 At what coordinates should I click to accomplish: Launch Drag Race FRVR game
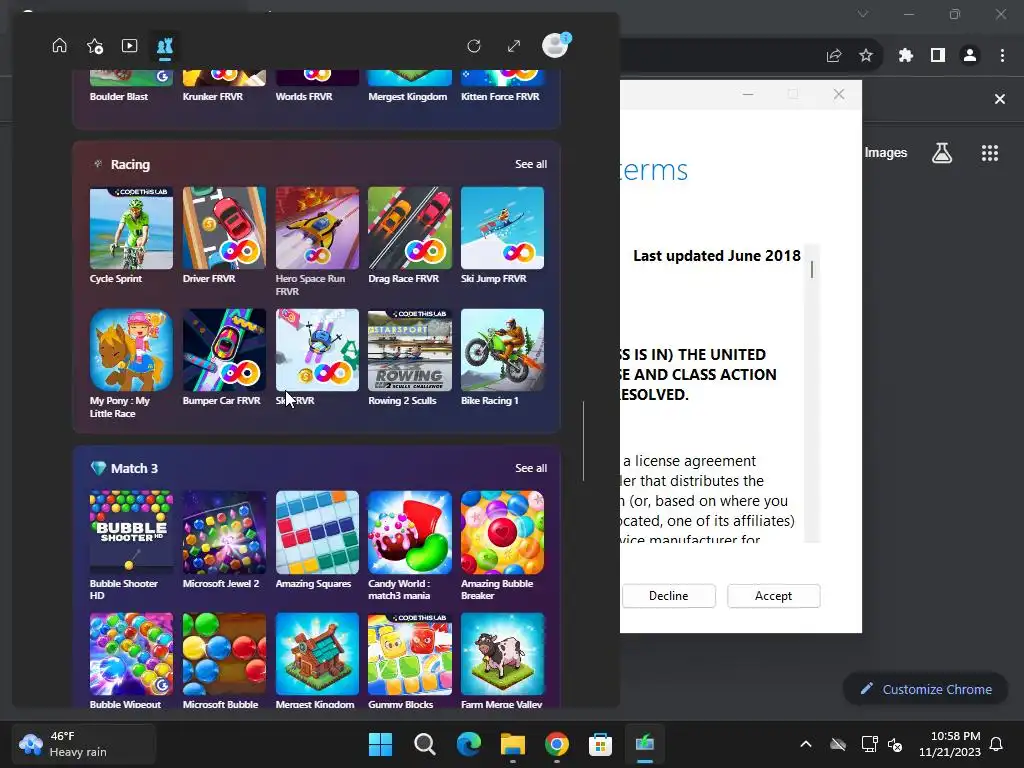(x=409, y=228)
